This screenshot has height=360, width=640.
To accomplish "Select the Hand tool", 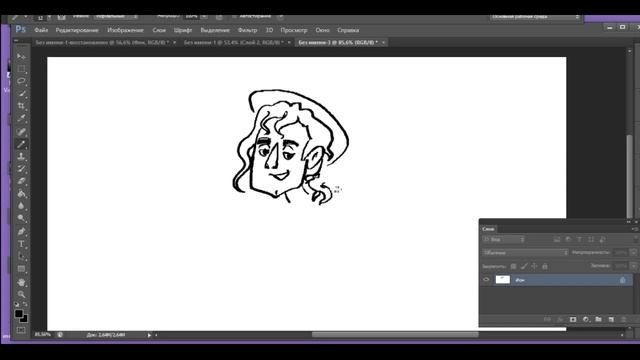I will [21, 282].
